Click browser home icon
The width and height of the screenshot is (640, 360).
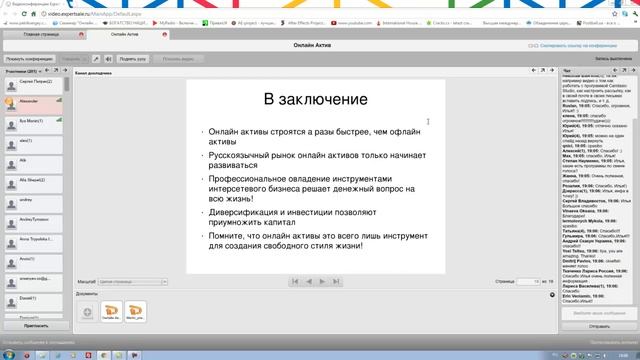click(33, 14)
